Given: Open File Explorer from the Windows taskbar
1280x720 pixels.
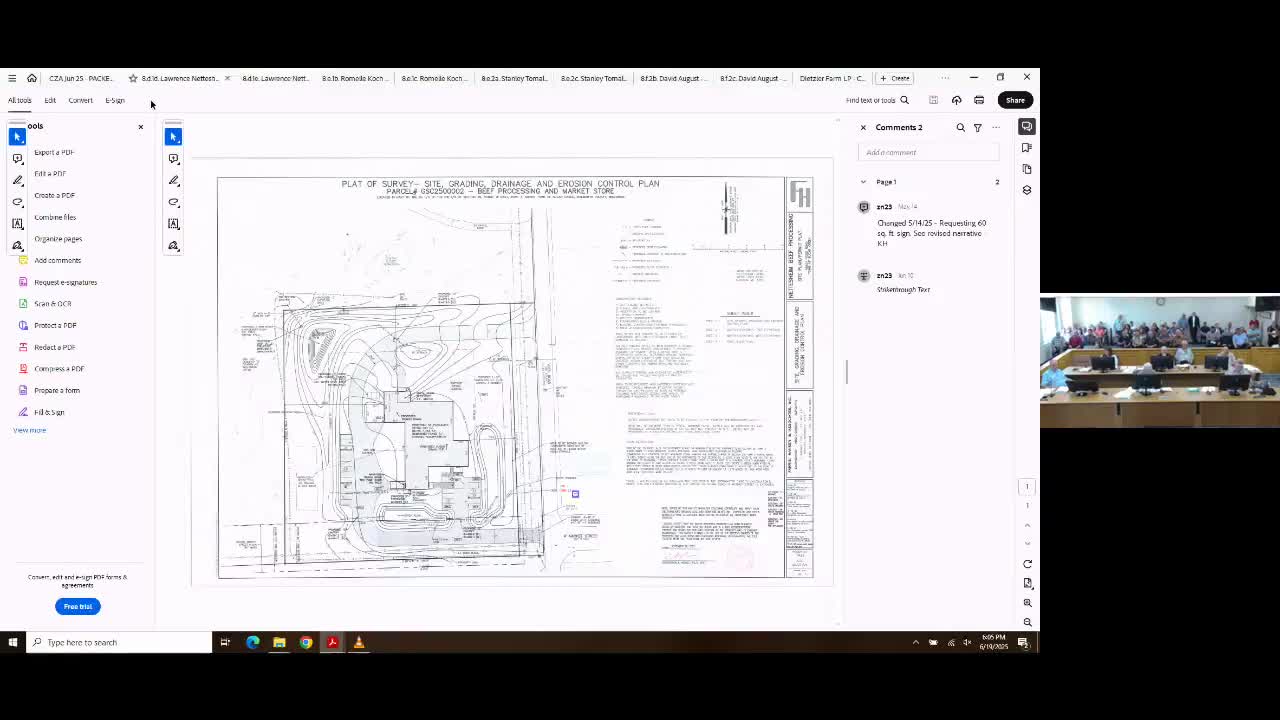Looking at the screenshot, I should coord(279,642).
